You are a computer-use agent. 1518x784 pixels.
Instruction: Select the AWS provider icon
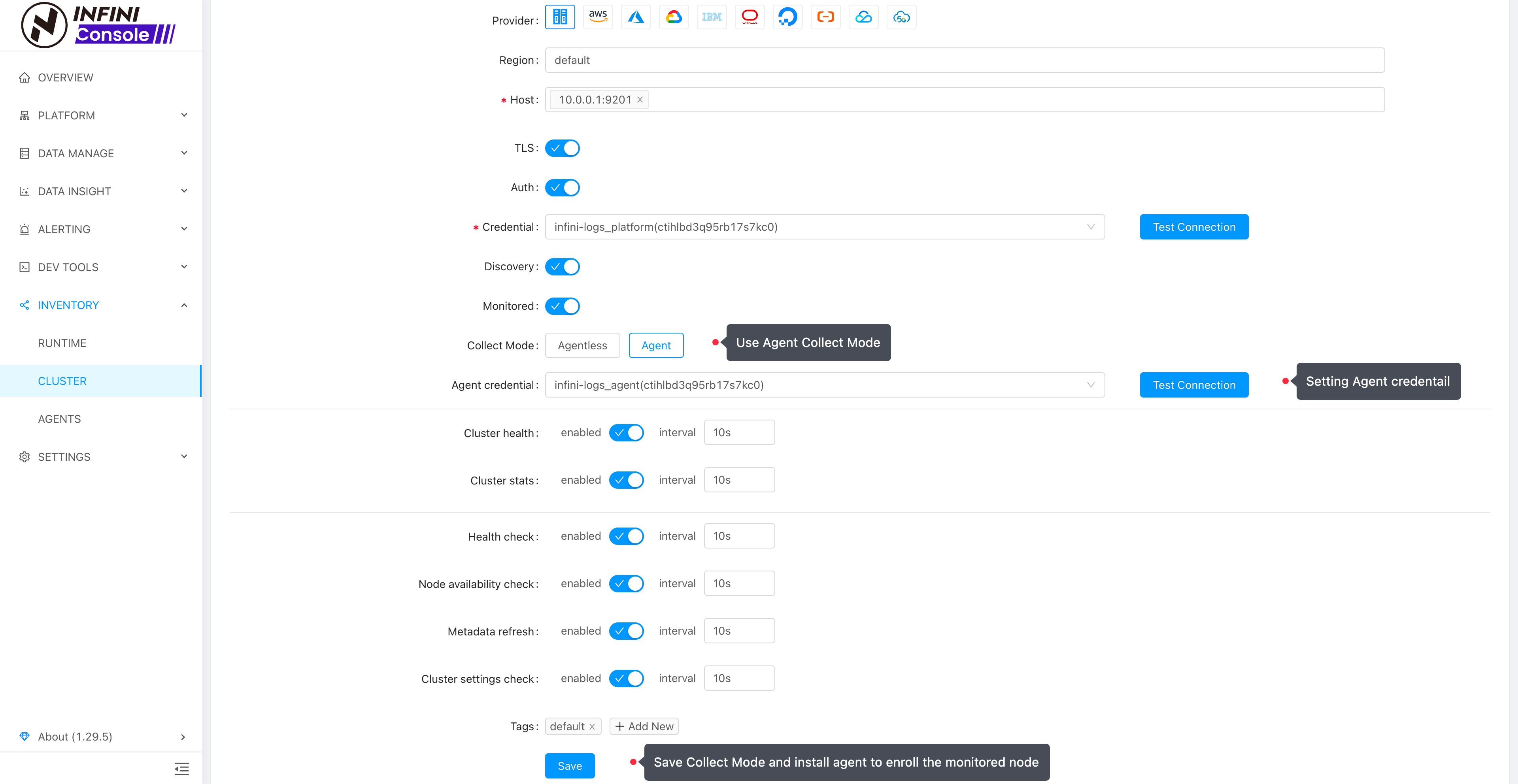(x=598, y=17)
